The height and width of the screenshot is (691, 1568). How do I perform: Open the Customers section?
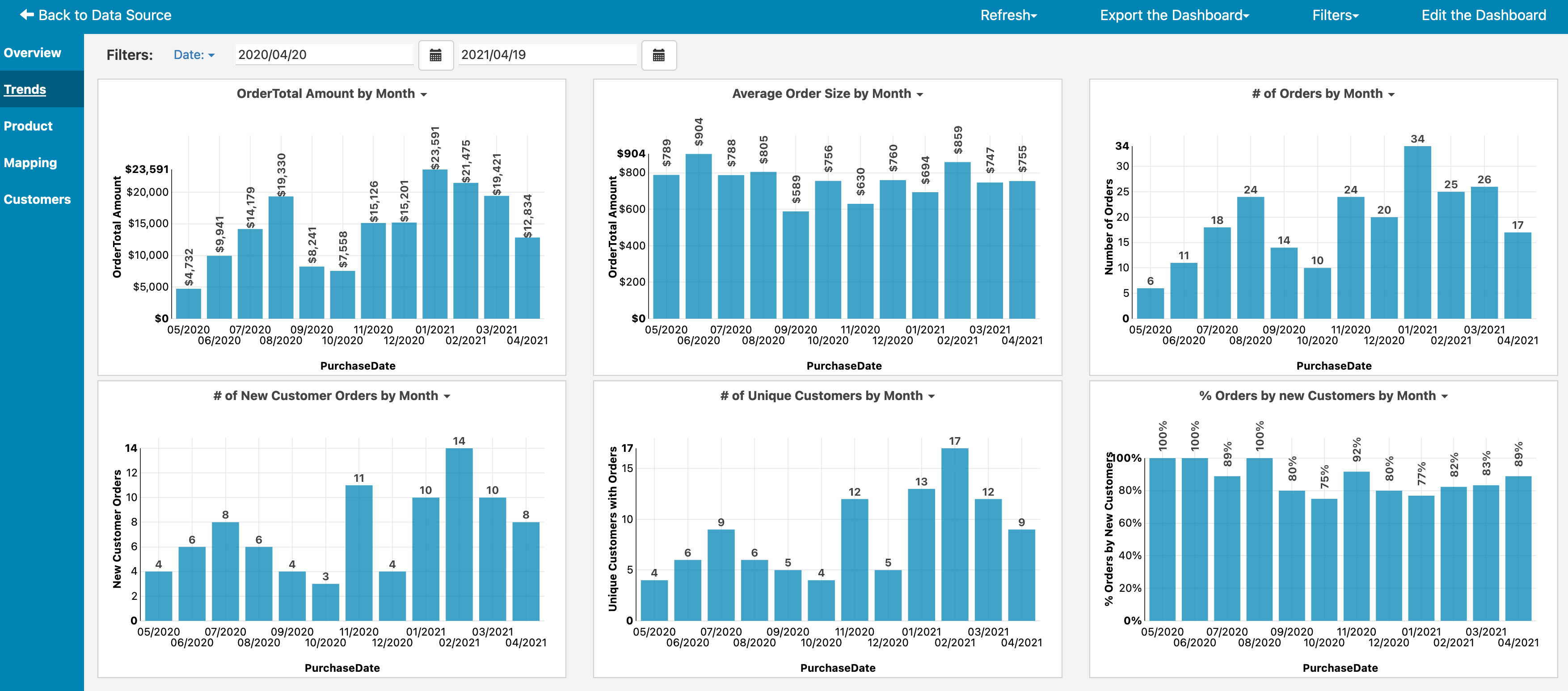pyautogui.click(x=37, y=200)
